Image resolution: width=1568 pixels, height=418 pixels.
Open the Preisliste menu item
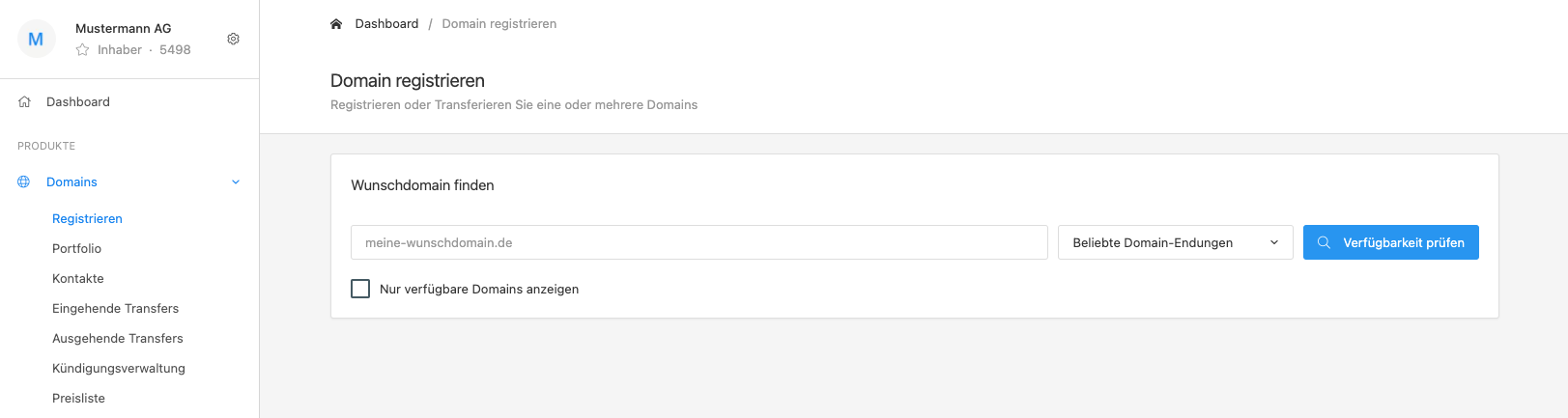(x=79, y=398)
